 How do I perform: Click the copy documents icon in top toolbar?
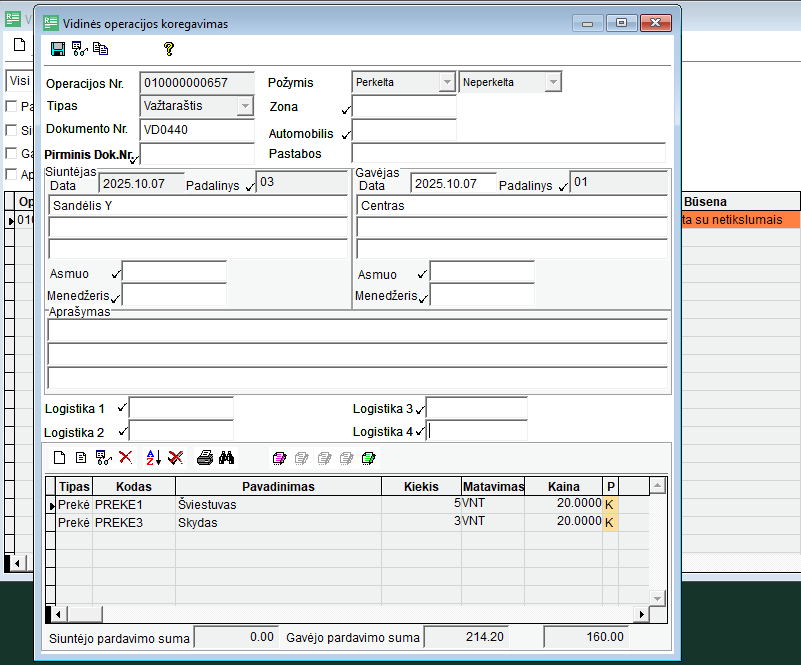pyautogui.click(x=101, y=48)
